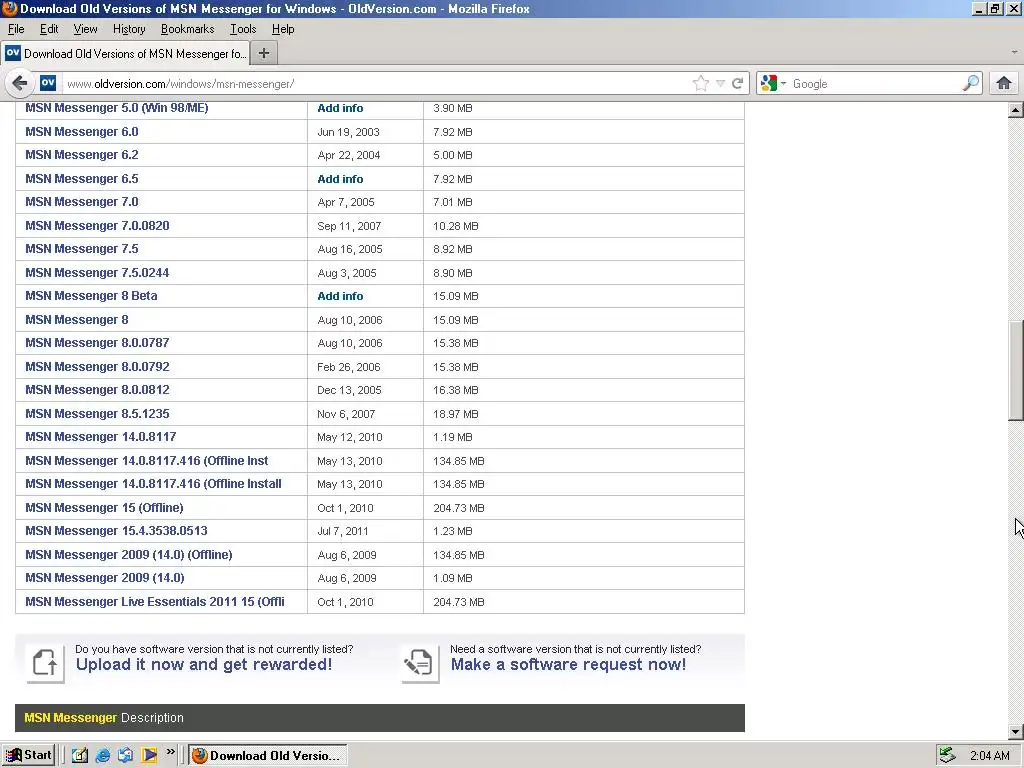Reload the page with the refresh icon
Image resolution: width=1024 pixels, height=768 pixels.
[x=737, y=84]
